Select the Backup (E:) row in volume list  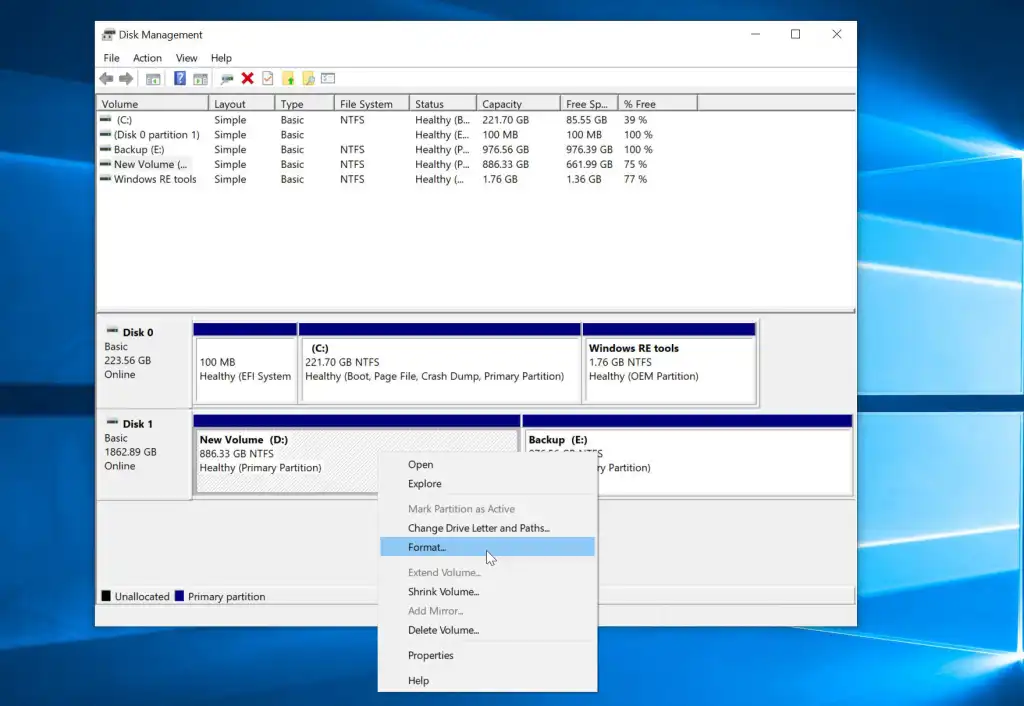click(140, 150)
